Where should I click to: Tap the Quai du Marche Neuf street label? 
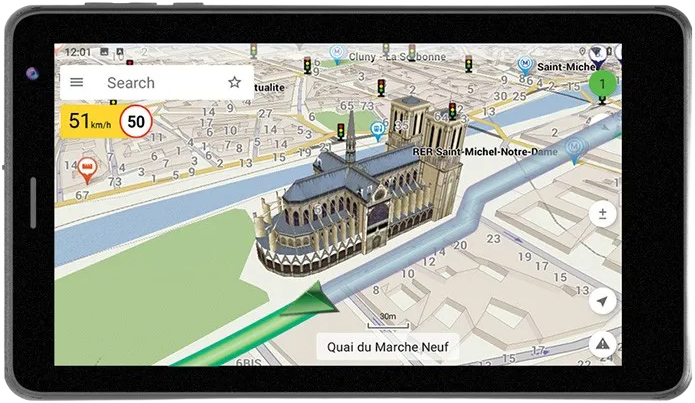(x=388, y=347)
